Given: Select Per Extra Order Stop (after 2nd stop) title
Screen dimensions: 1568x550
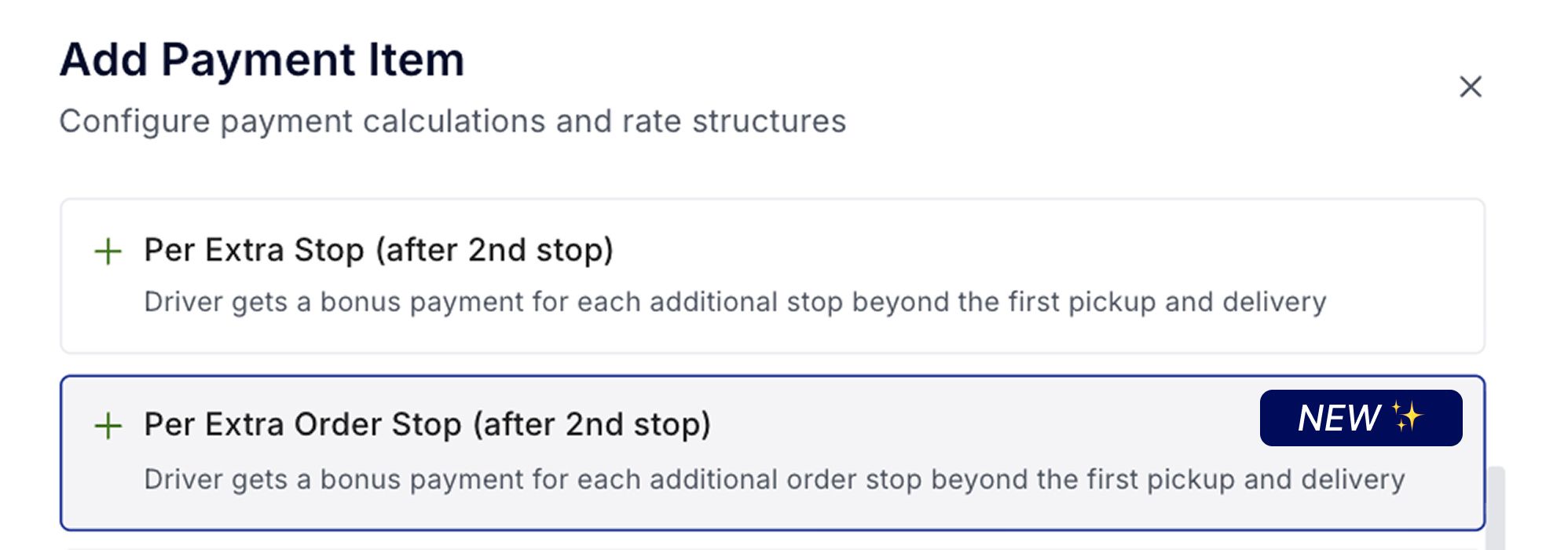Looking at the screenshot, I should pos(427,425).
